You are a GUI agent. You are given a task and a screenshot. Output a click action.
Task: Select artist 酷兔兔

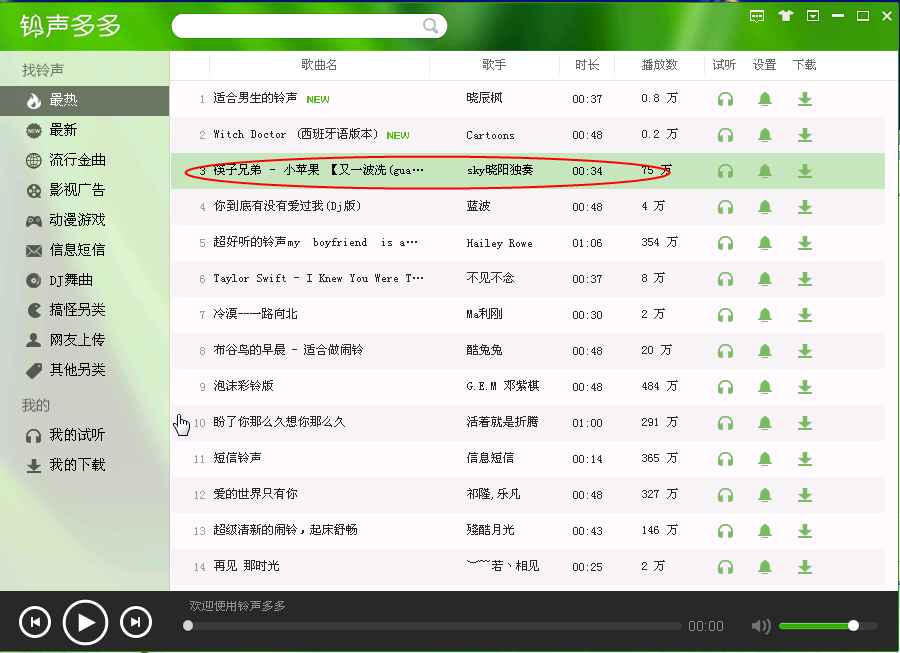click(484, 350)
